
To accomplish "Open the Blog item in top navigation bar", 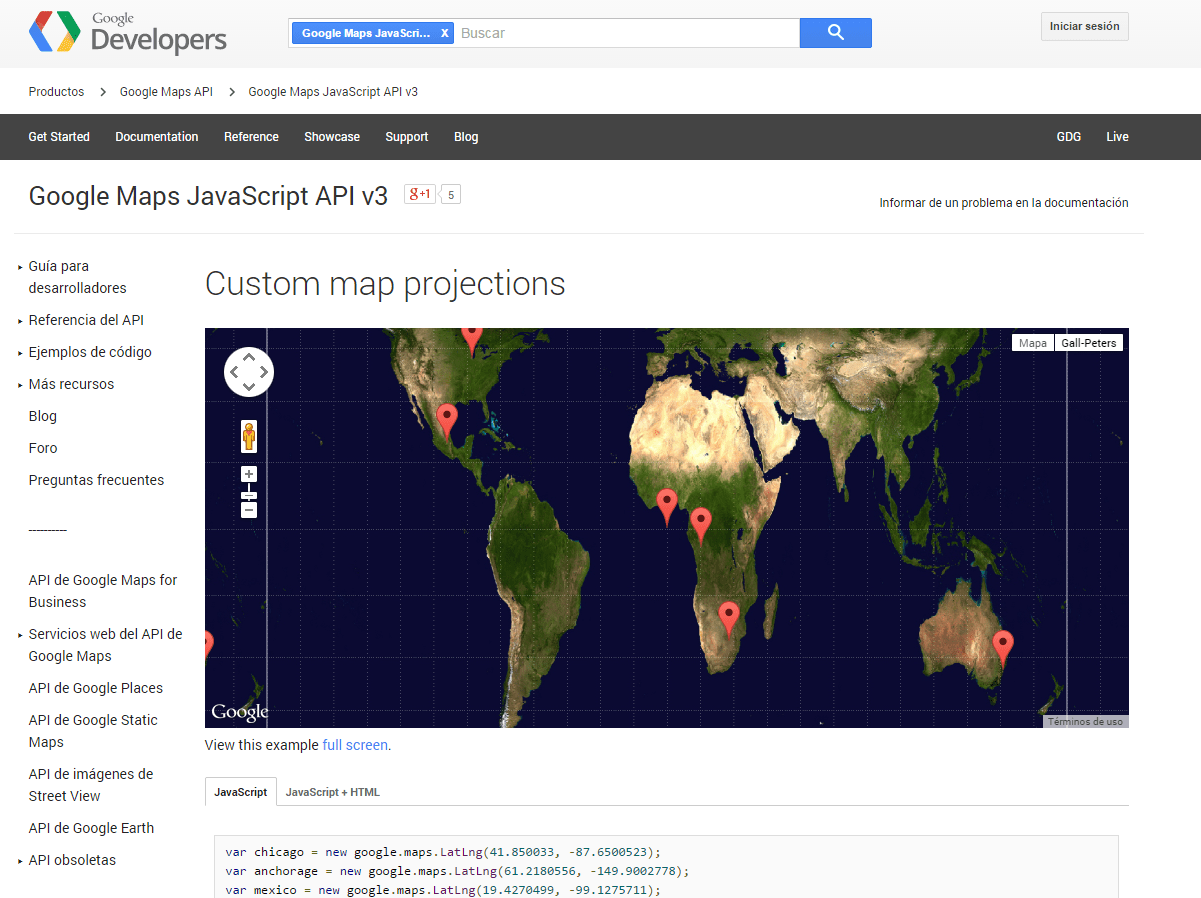I will click(466, 137).
